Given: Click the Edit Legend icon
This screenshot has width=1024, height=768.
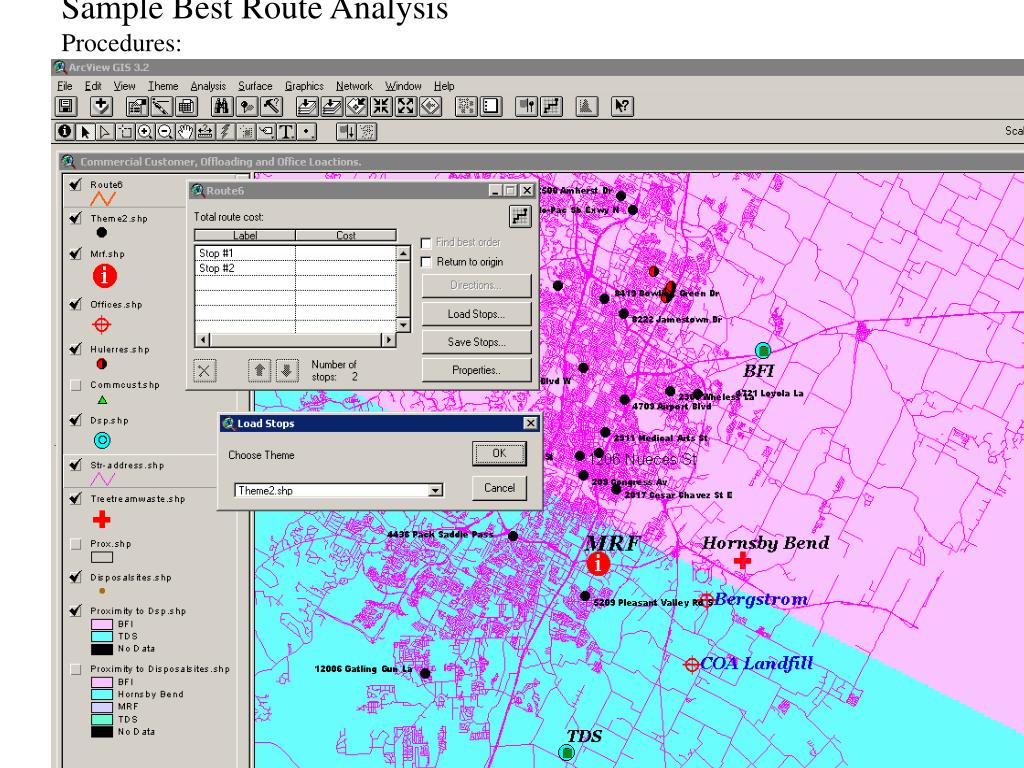Looking at the screenshot, I should coord(161,106).
